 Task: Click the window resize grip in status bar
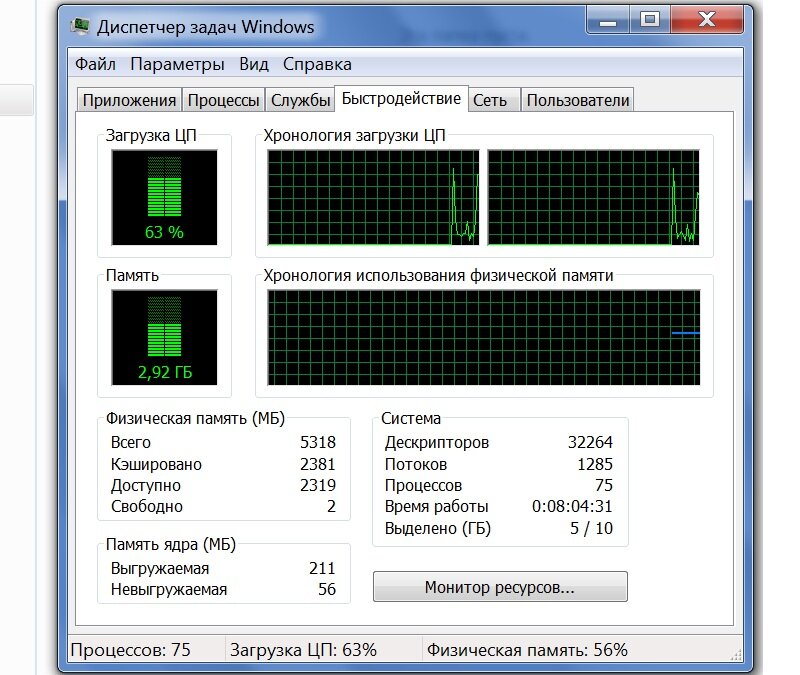pos(736,655)
